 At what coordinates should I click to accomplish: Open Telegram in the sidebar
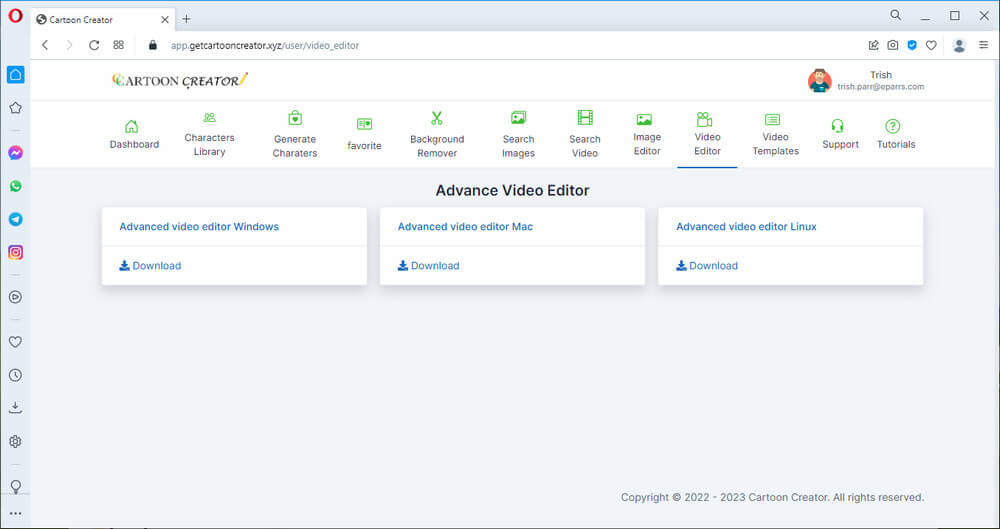pos(16,219)
